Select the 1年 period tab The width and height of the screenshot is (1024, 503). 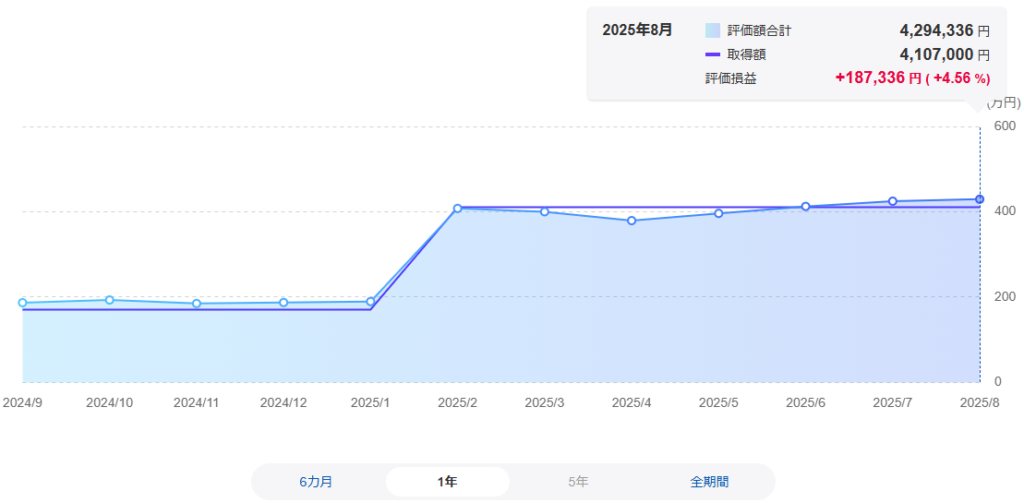click(447, 482)
